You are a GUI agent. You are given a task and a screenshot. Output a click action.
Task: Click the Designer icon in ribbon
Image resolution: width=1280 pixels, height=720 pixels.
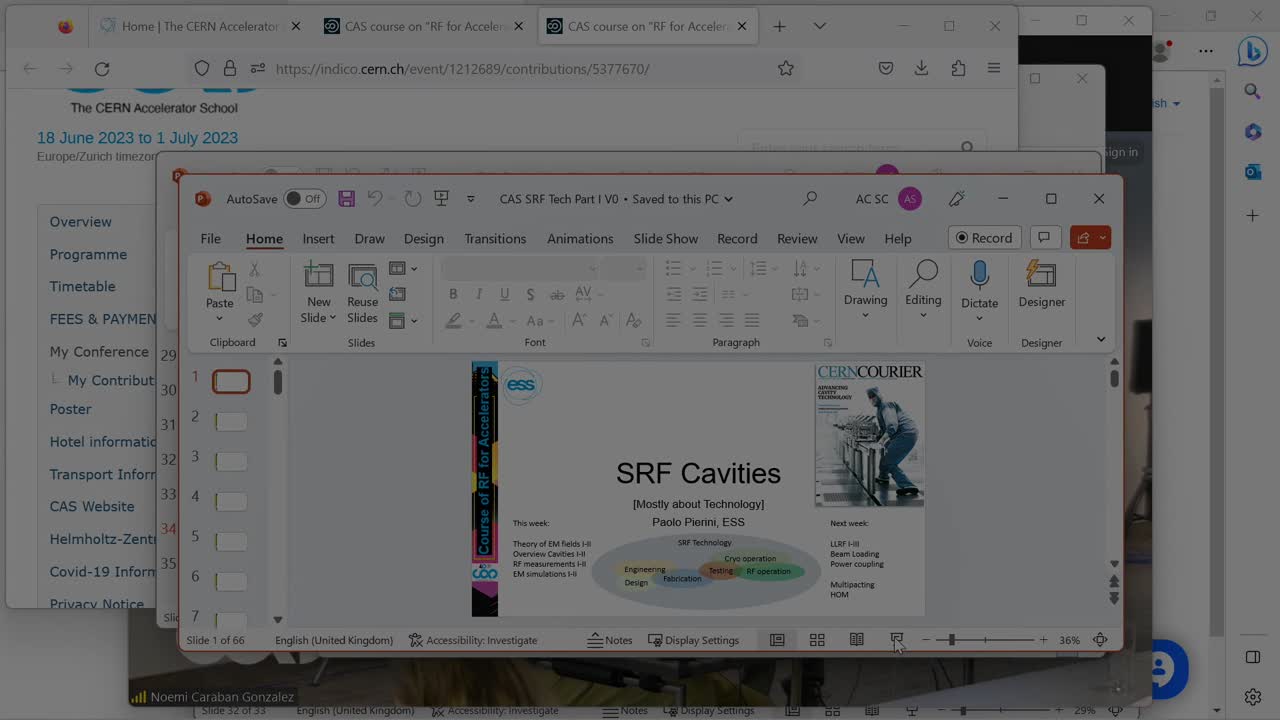click(1041, 275)
